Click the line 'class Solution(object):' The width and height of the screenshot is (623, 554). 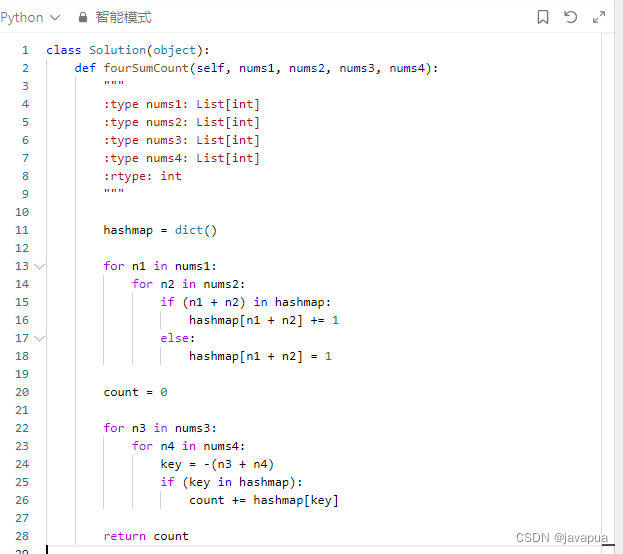pyautogui.click(x=128, y=50)
